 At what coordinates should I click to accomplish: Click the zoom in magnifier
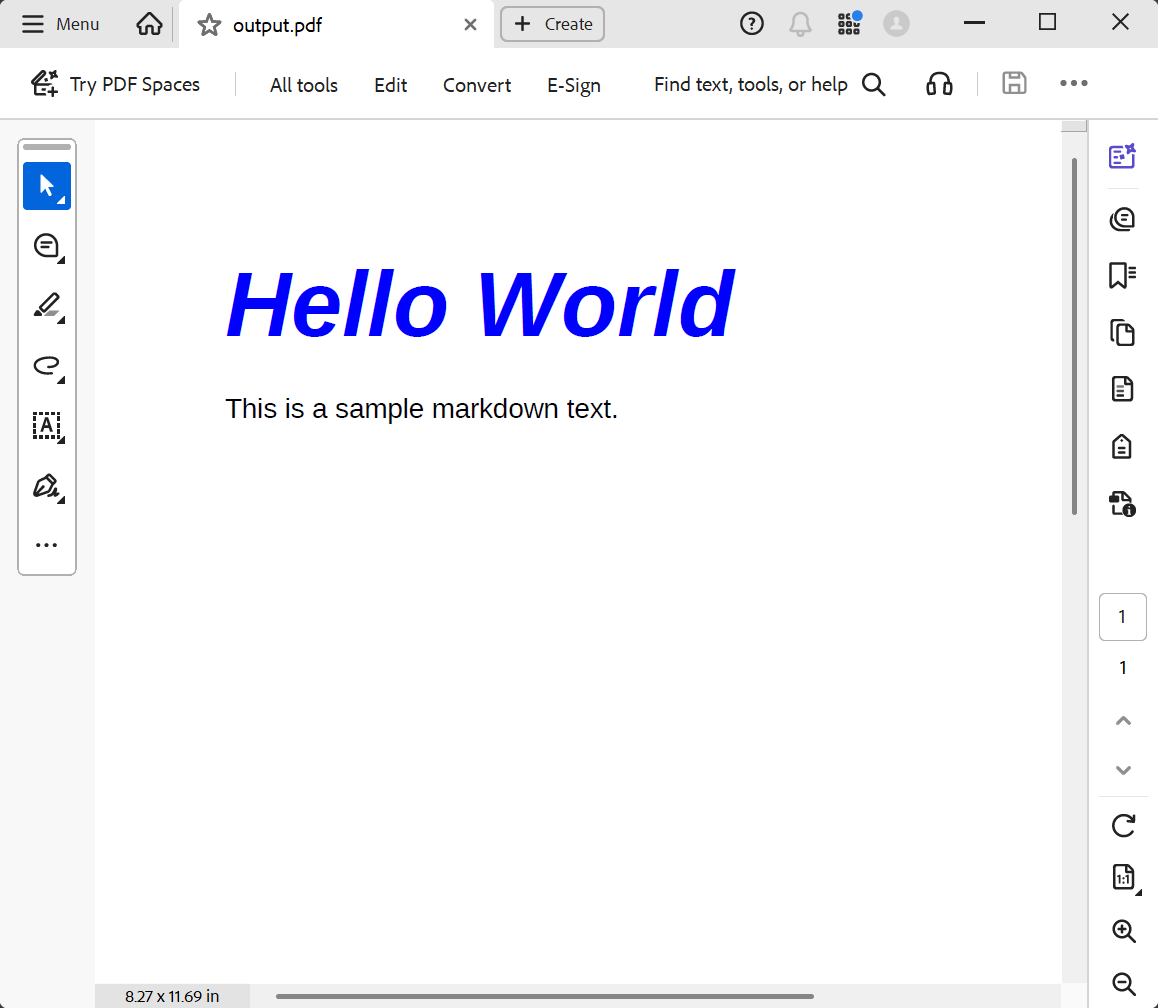point(1123,931)
